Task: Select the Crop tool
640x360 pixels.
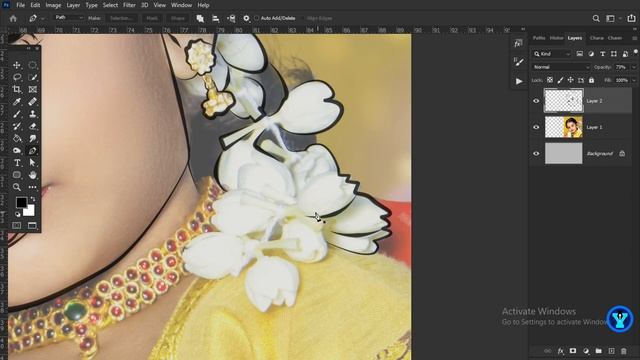Action: [17, 89]
